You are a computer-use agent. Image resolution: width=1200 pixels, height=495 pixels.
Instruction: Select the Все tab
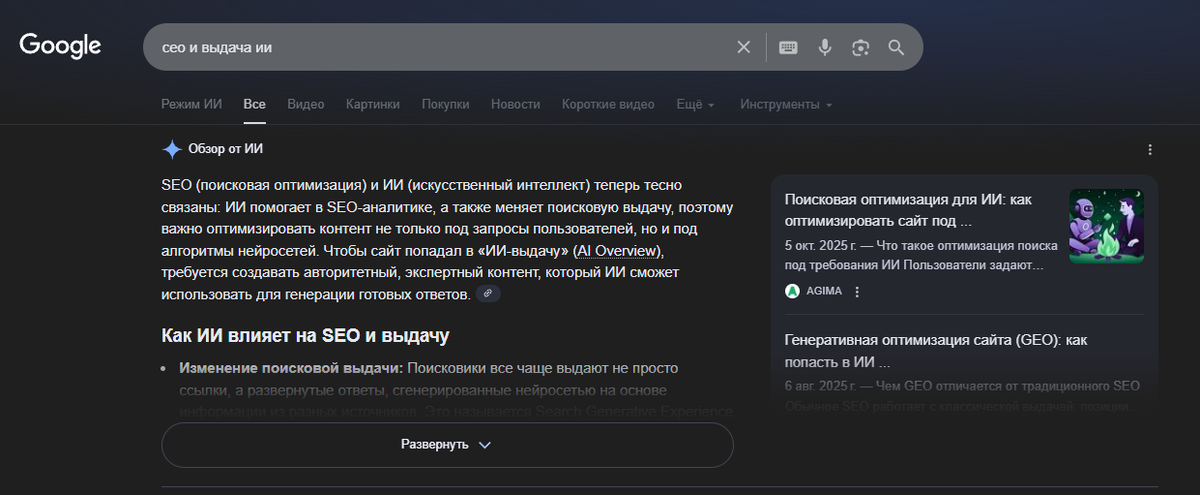point(254,104)
